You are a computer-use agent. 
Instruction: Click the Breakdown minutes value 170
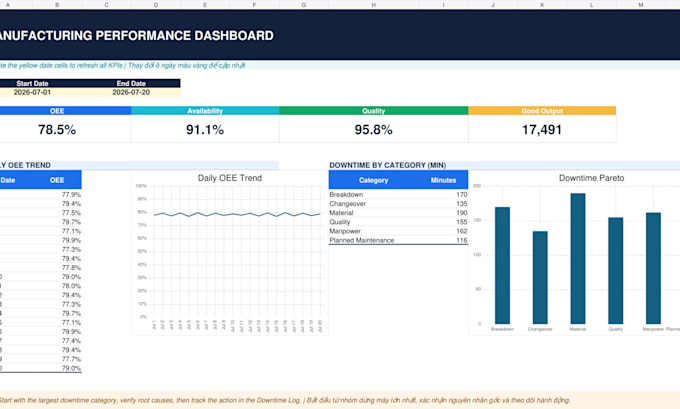tap(461, 195)
